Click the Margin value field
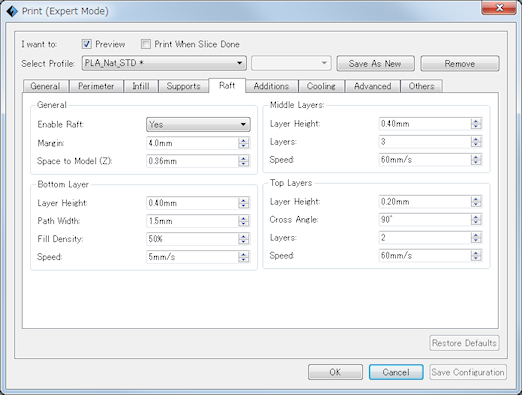The image size is (522, 395). (x=192, y=143)
